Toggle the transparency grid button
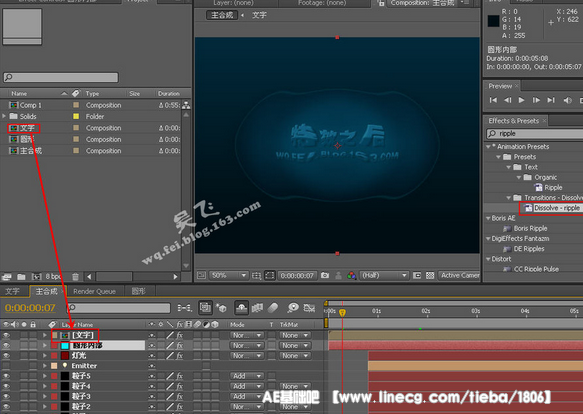The height and width of the screenshot is (414, 583). point(430,276)
